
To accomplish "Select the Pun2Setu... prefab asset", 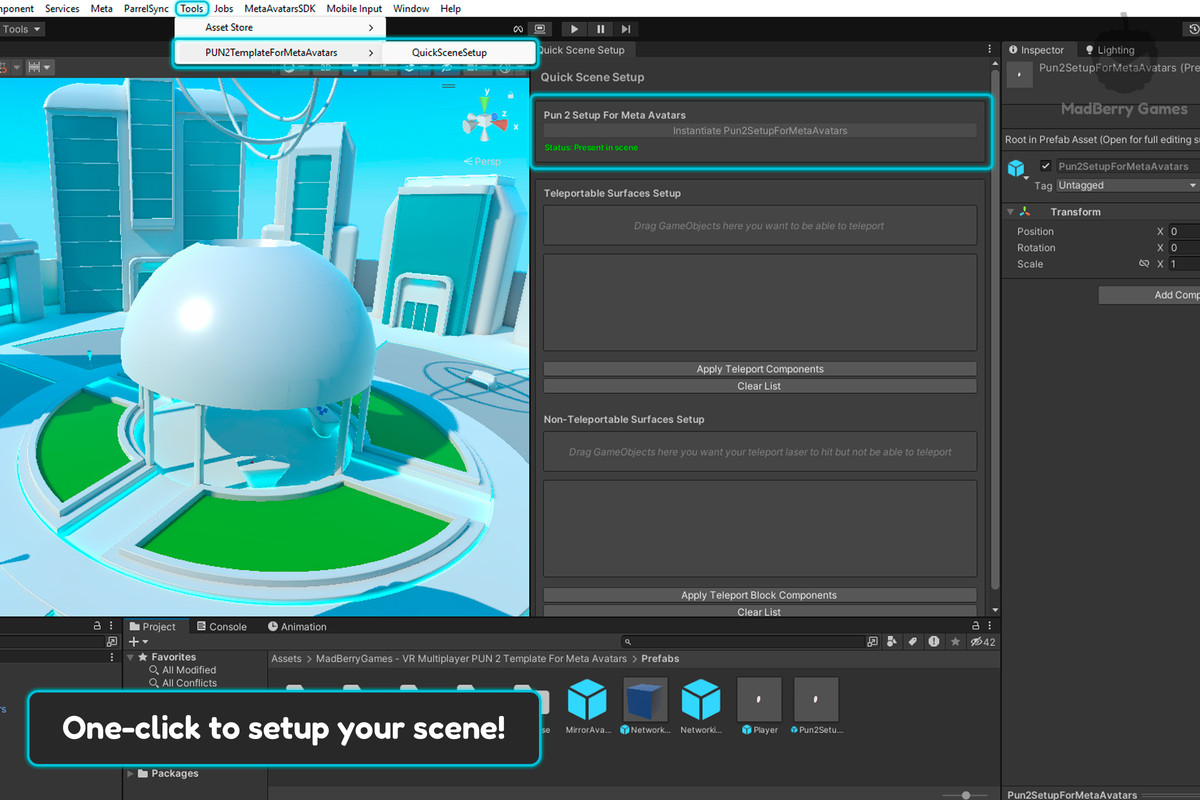I will point(816,706).
